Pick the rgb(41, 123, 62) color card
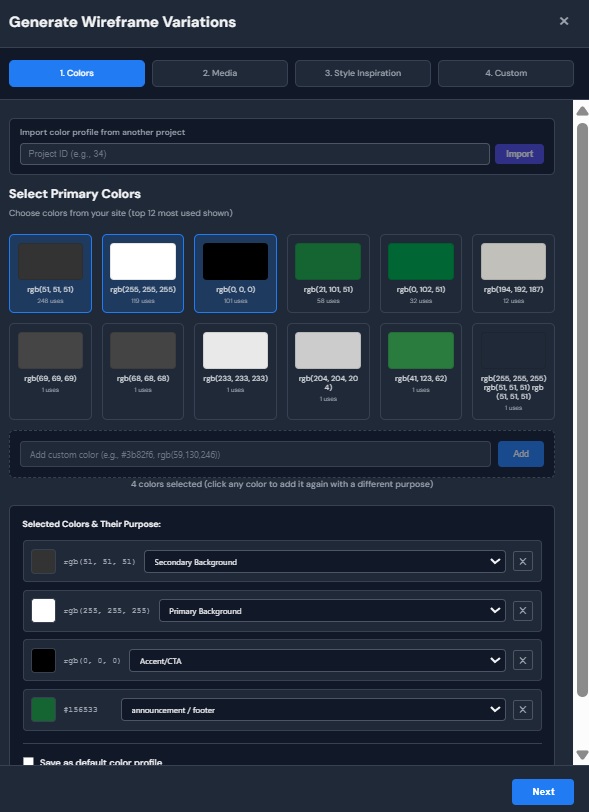 [421, 371]
